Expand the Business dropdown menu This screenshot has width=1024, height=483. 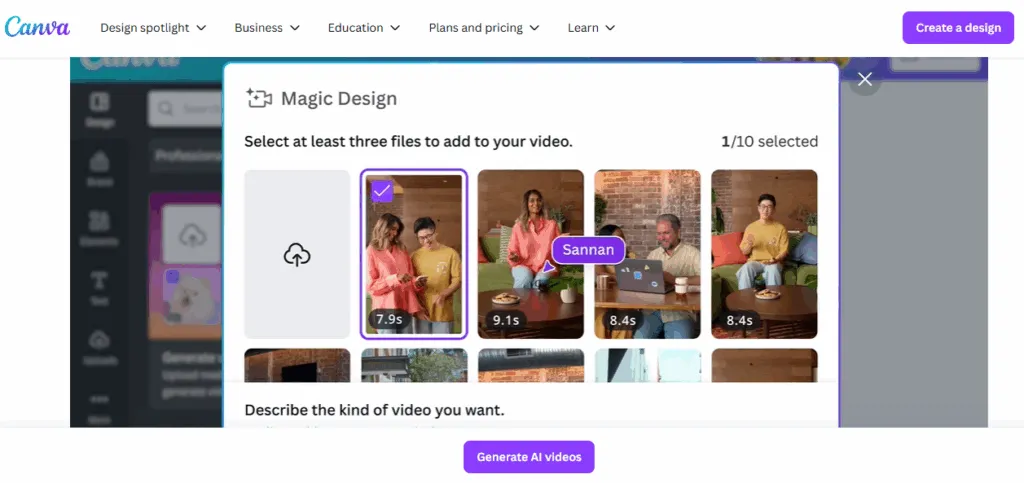coord(267,28)
